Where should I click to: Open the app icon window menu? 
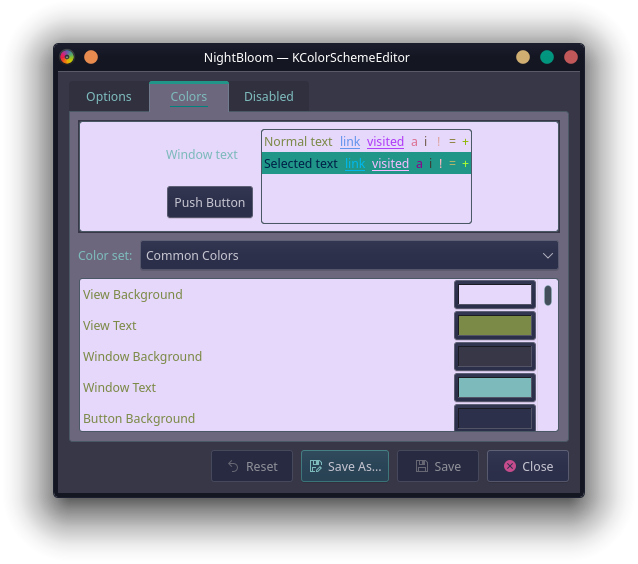[67, 57]
